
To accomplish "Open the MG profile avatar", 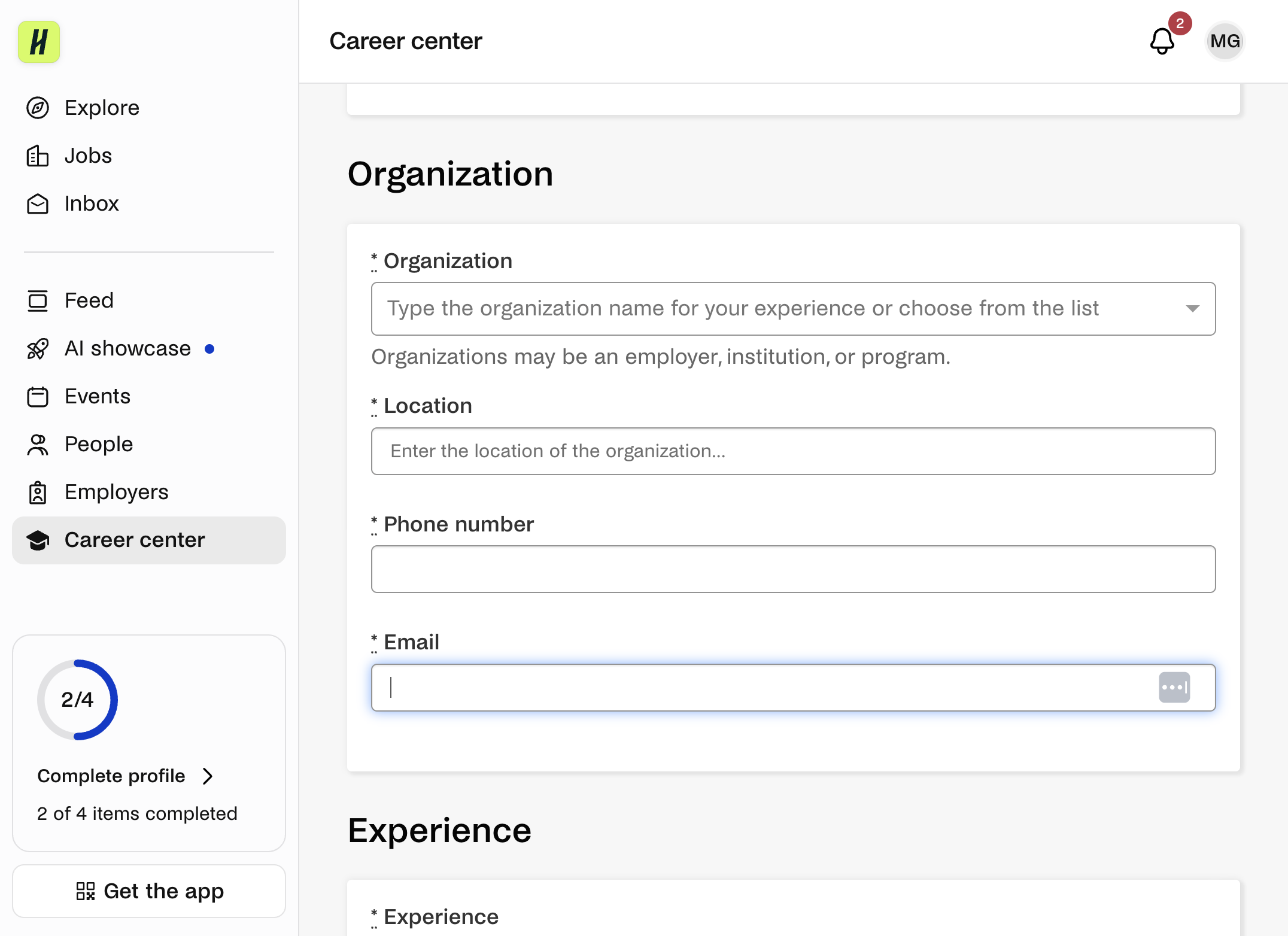I will (x=1225, y=41).
